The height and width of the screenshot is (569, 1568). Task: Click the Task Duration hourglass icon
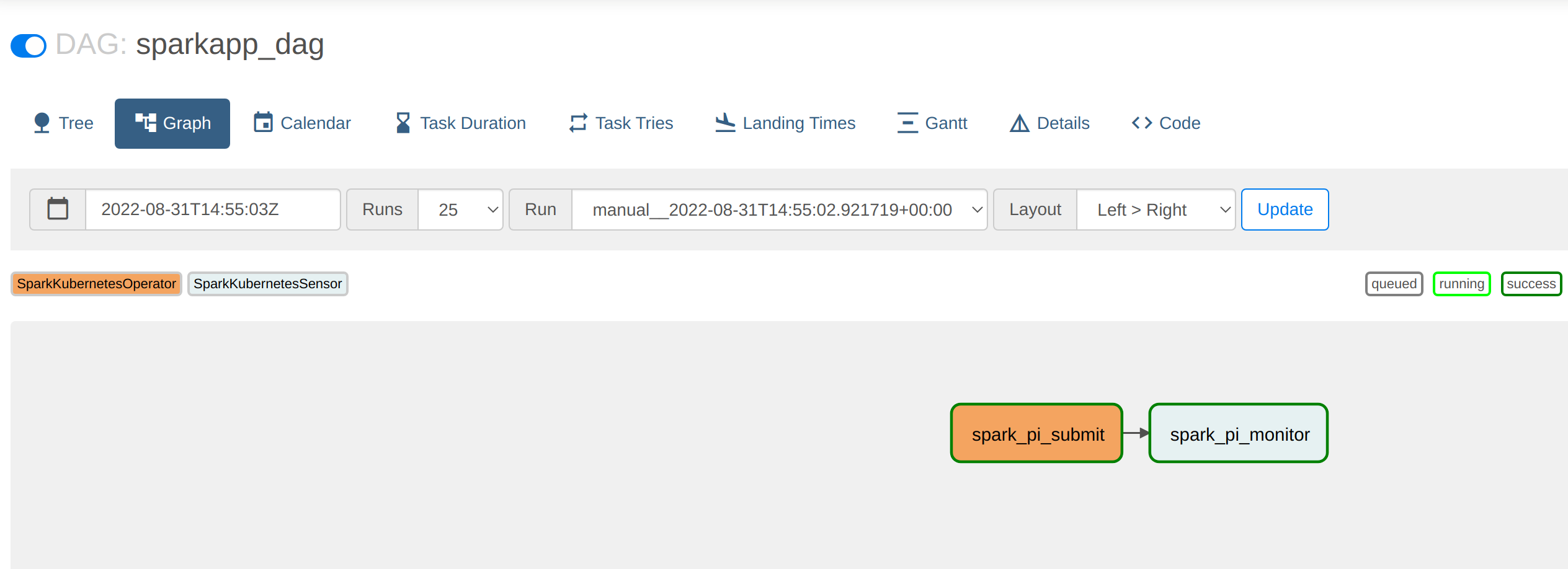pos(403,123)
